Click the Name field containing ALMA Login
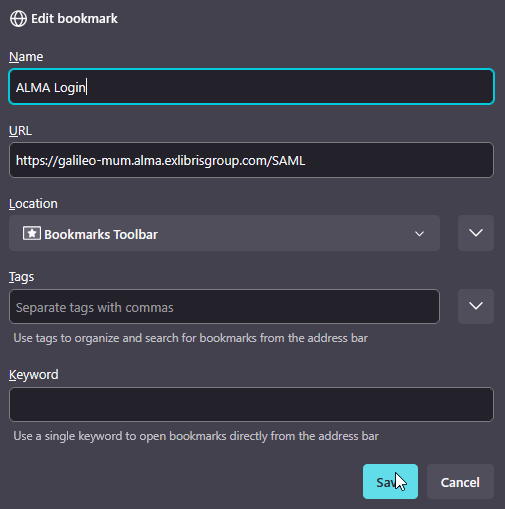The width and height of the screenshot is (505, 509). [251, 87]
